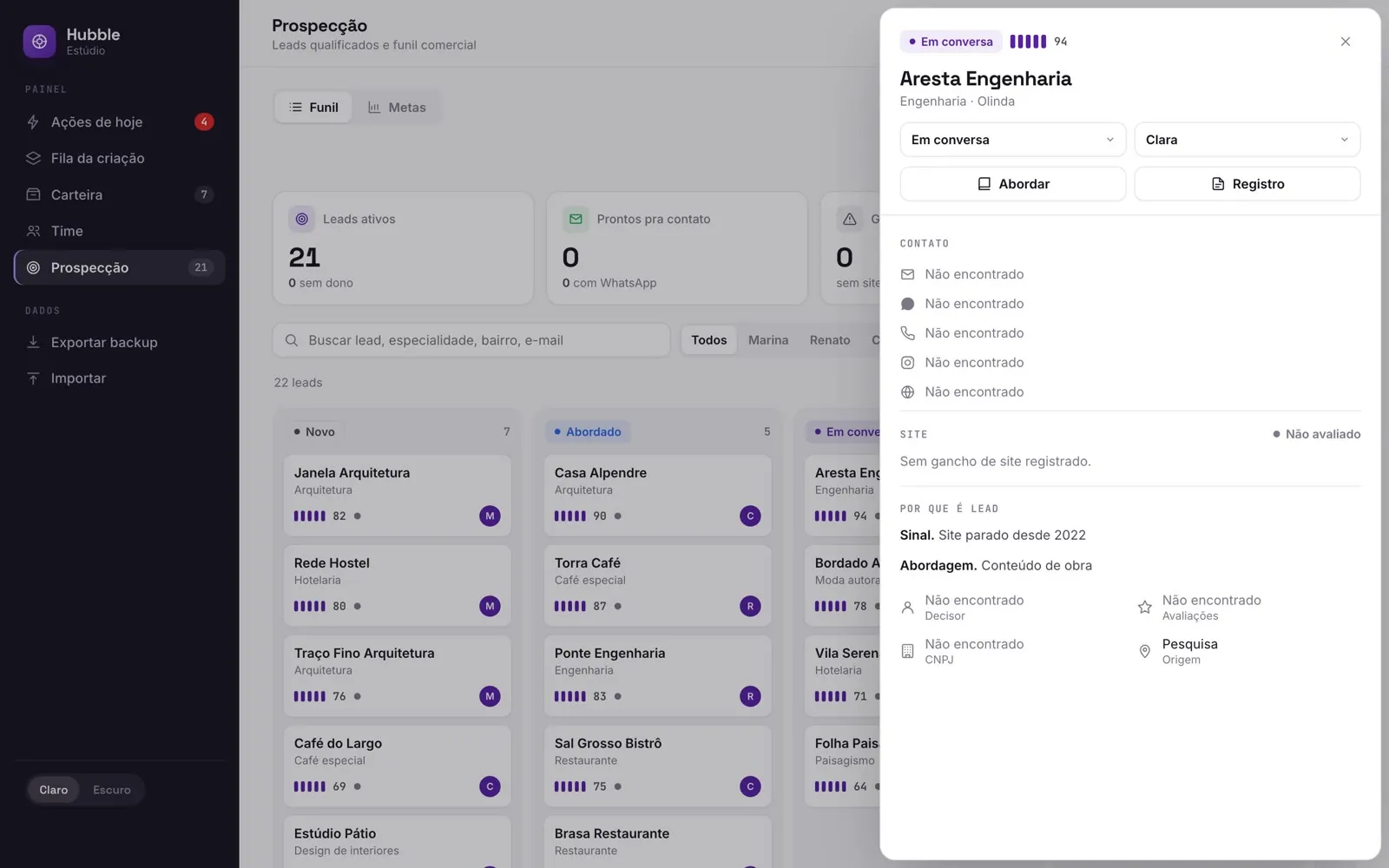Click owner avatar C on Café do Largo
1389x868 pixels.
490,786
